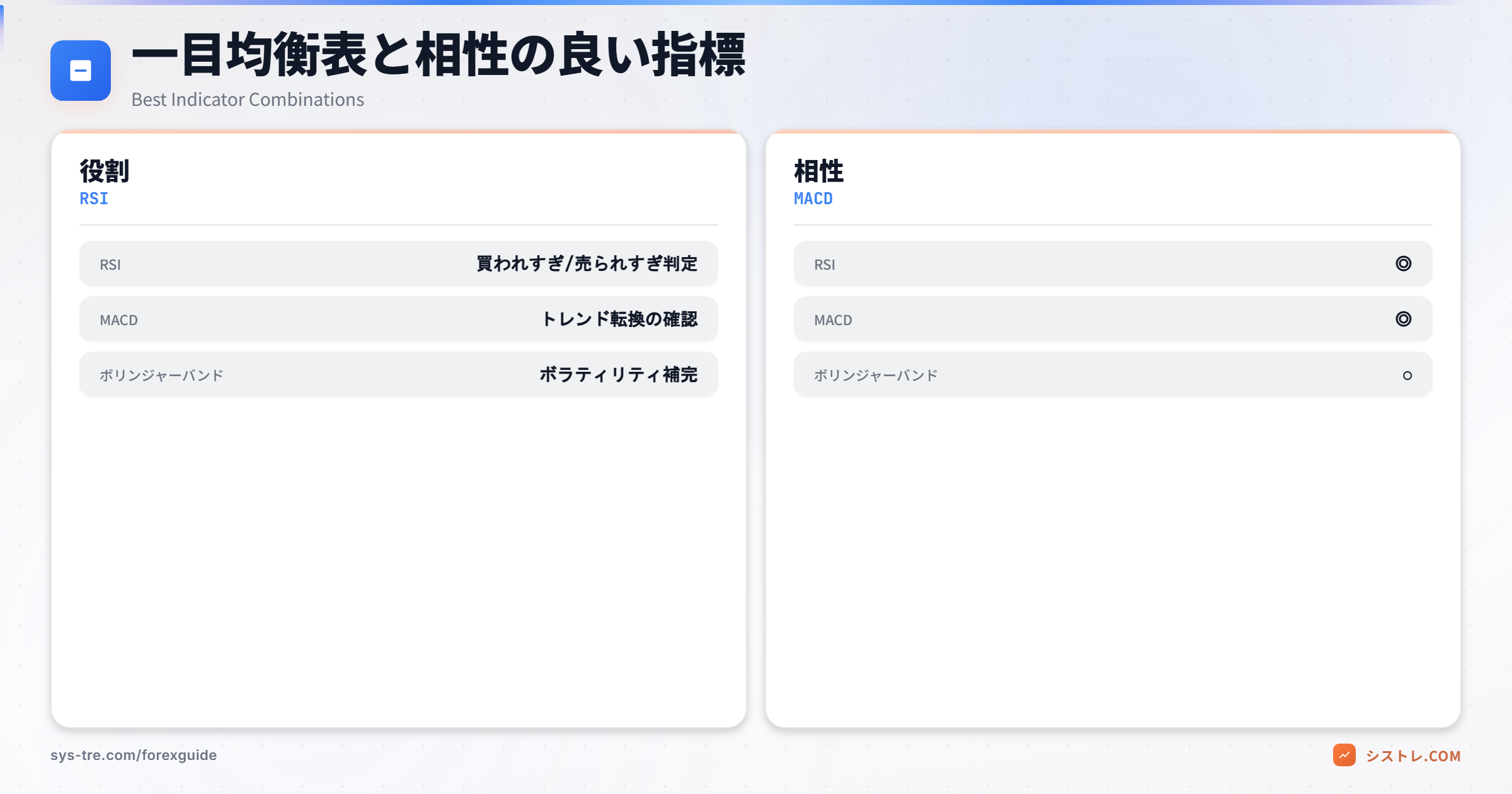Click the double-circle mark in the MACD row
The image size is (1512, 794).
1403,319
